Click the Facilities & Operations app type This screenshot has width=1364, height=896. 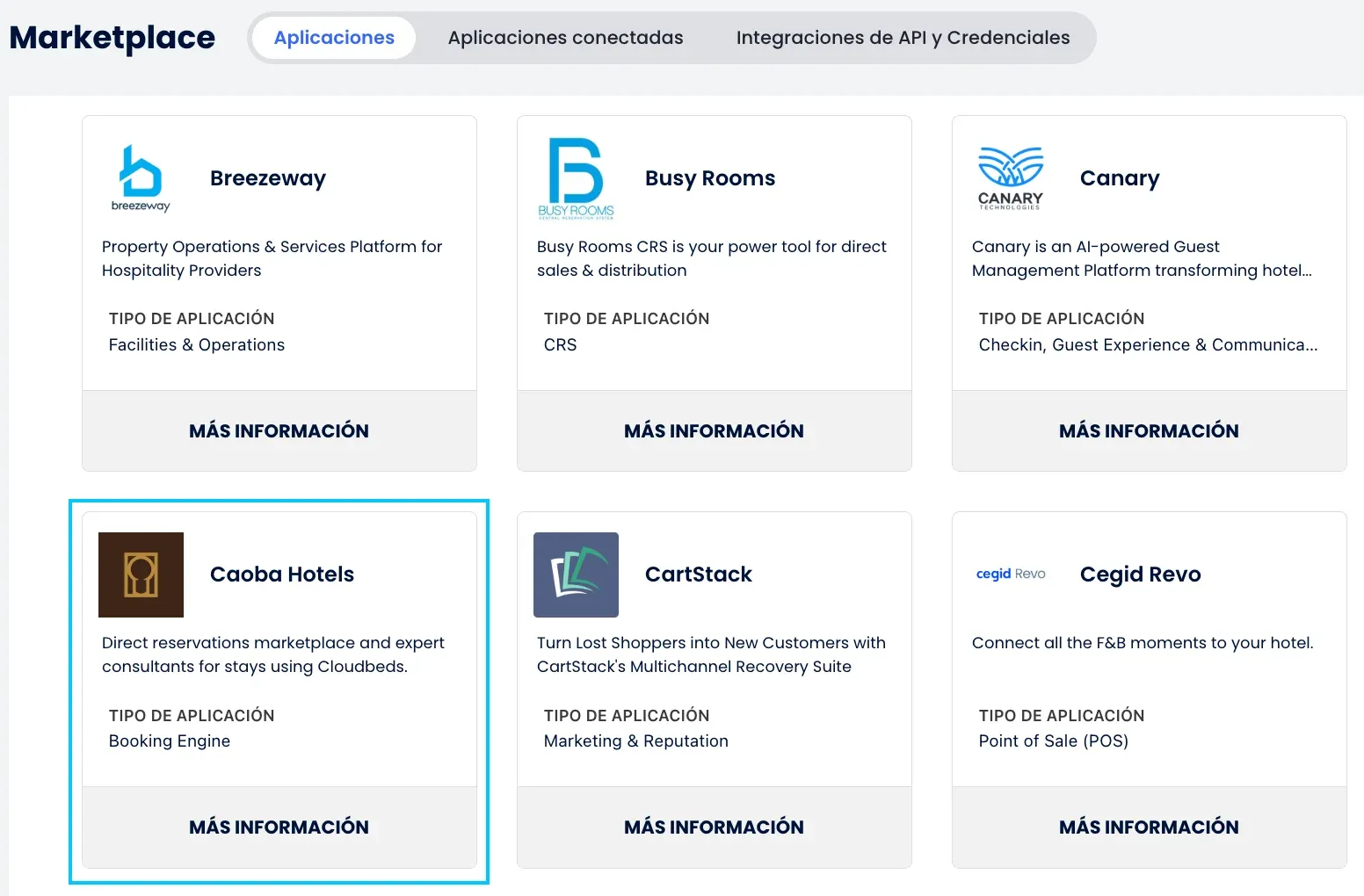[197, 345]
